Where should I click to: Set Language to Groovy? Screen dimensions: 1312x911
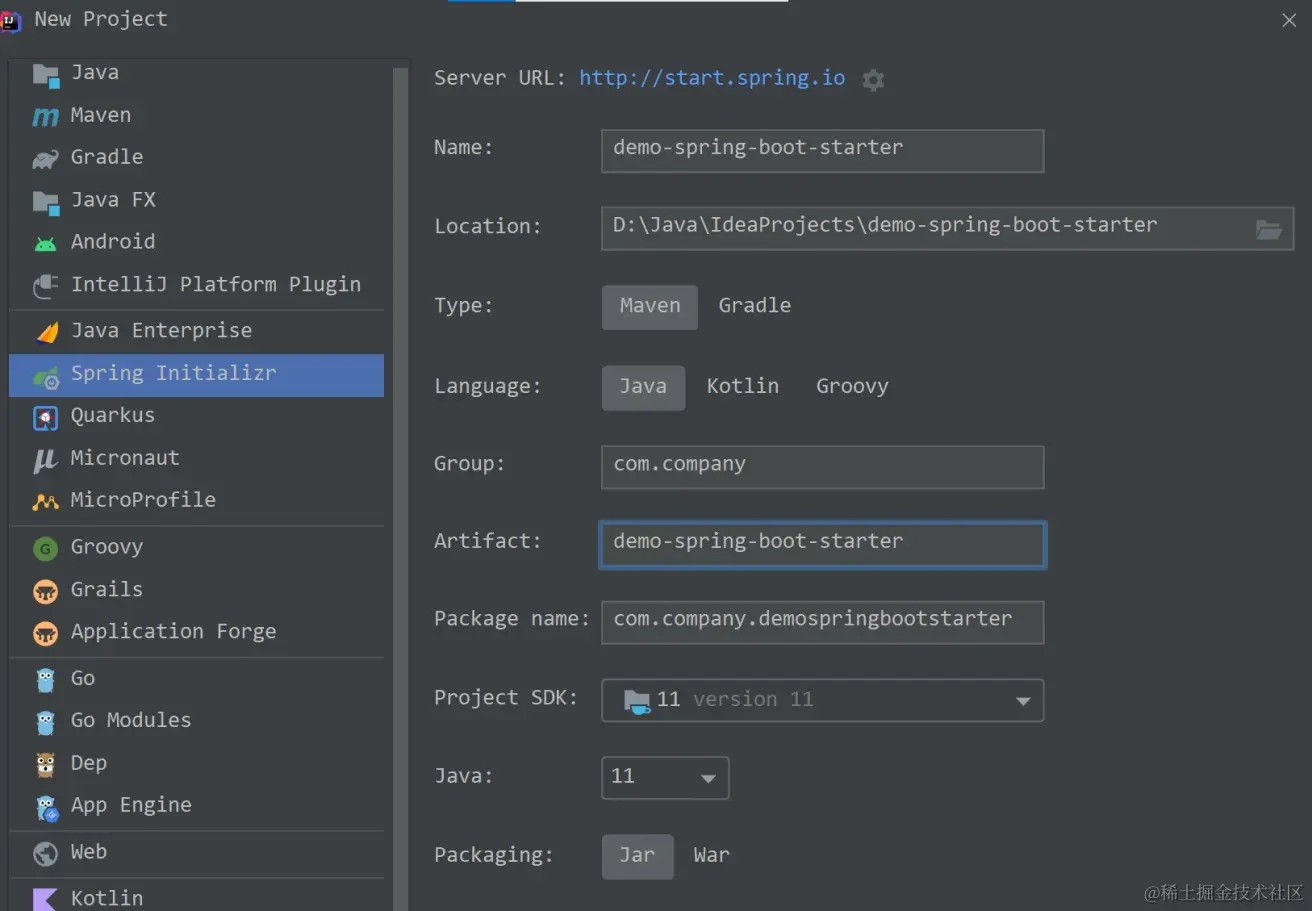coord(852,387)
